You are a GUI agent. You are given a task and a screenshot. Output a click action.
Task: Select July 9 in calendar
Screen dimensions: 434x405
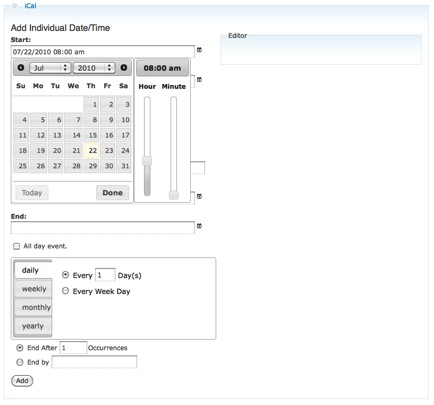[x=108, y=120]
